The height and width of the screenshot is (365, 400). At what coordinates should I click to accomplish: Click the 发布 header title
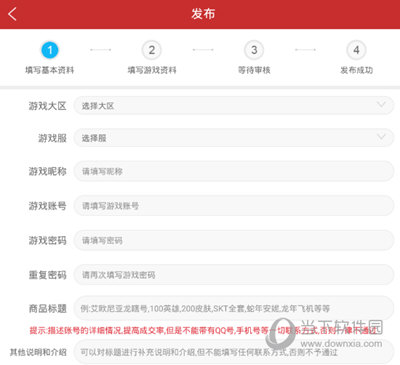[x=203, y=14]
